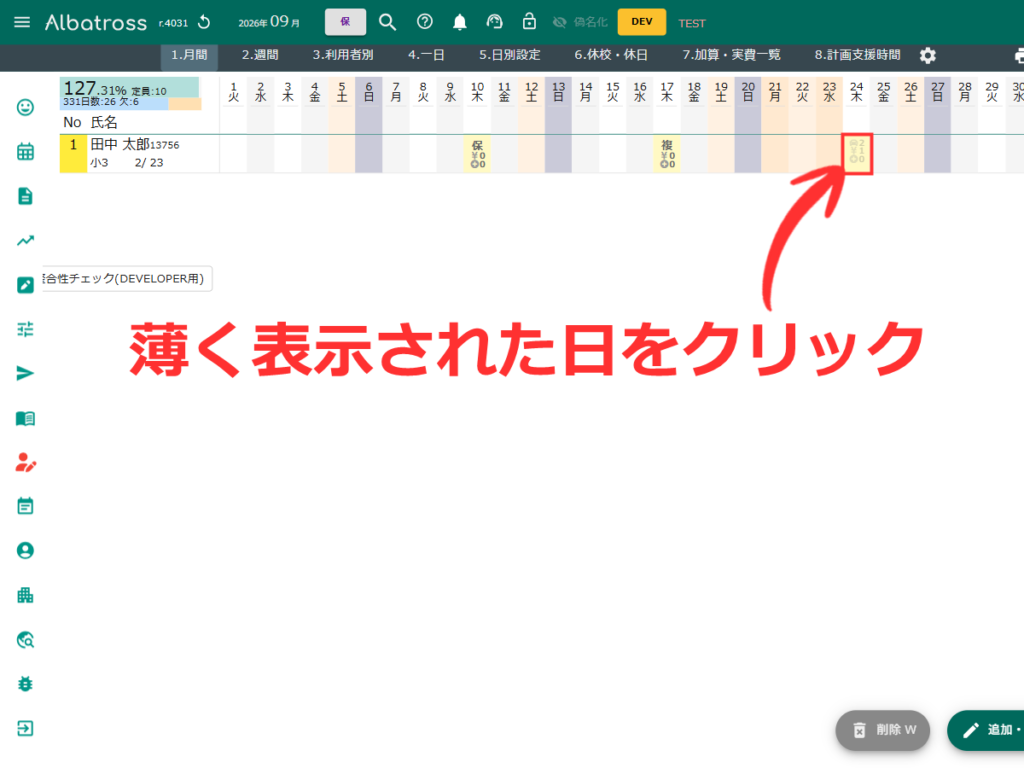Image resolution: width=1024 pixels, height=768 pixels.
Task: Open the hamburger menu
Action: [22, 22]
